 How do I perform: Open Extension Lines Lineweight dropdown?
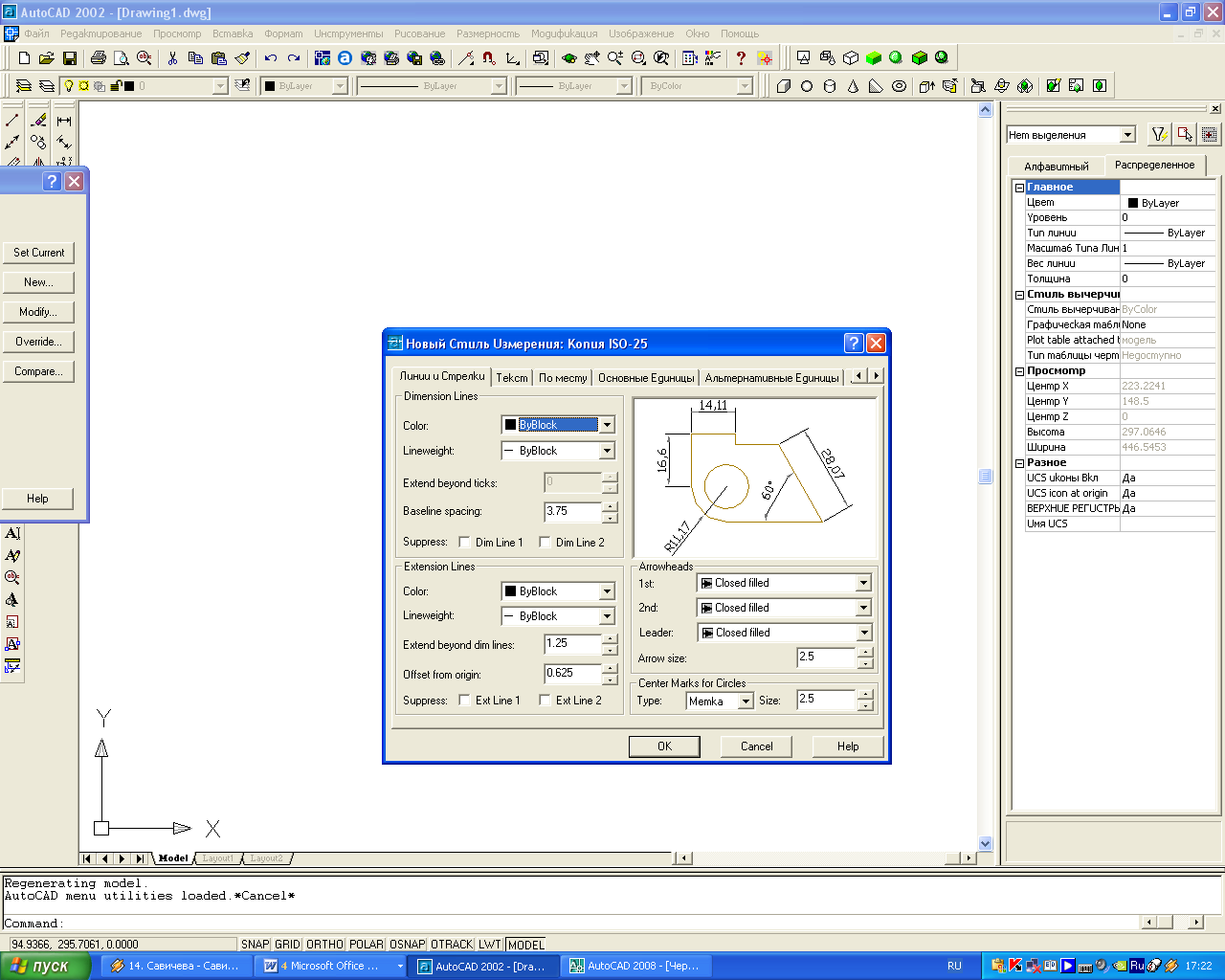coord(607,616)
